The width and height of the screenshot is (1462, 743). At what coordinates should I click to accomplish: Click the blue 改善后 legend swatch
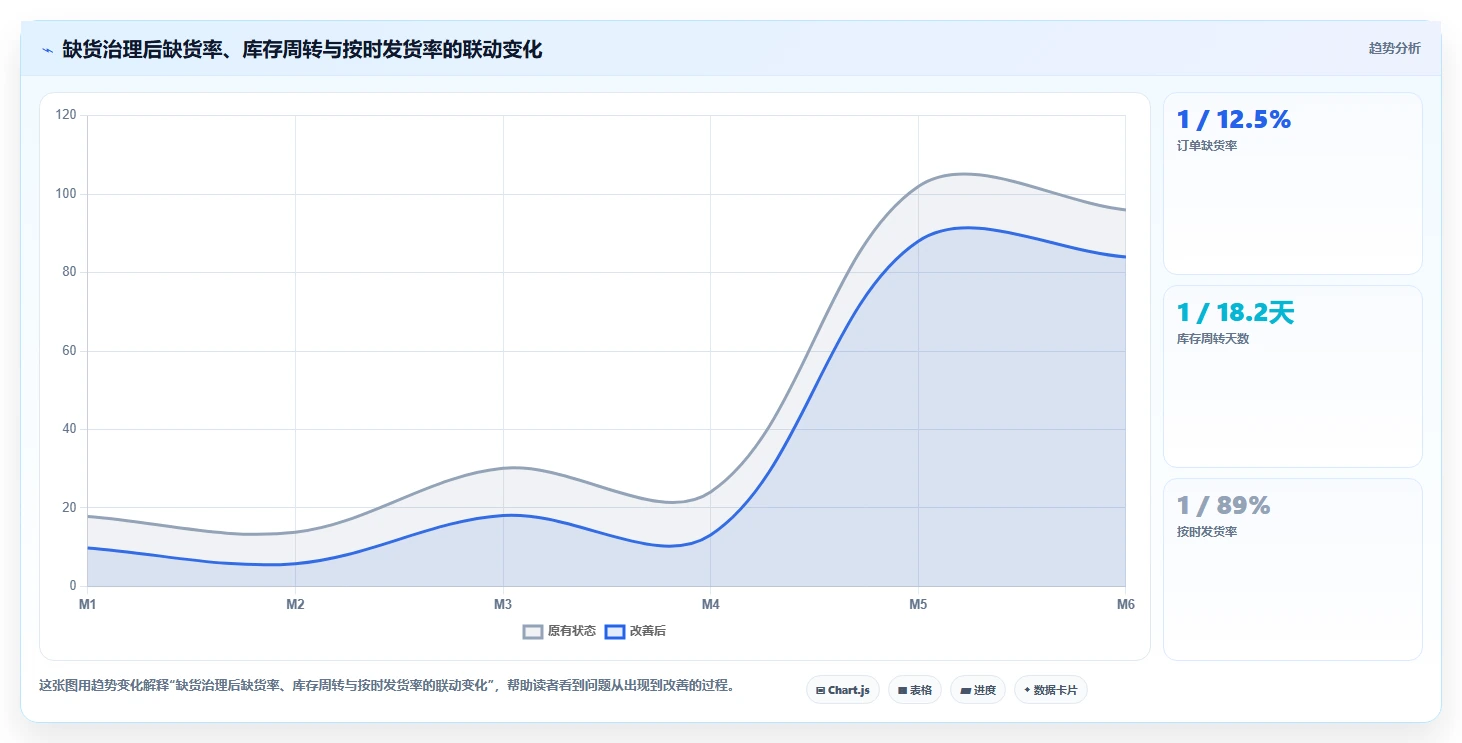pyautogui.click(x=615, y=631)
